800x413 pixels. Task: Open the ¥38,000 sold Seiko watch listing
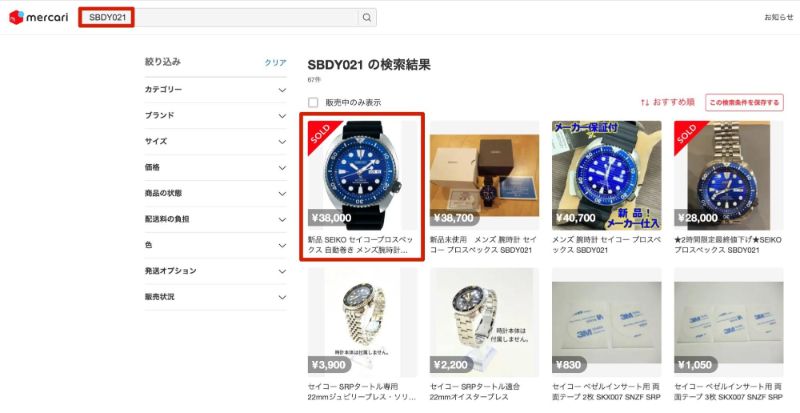(x=362, y=187)
